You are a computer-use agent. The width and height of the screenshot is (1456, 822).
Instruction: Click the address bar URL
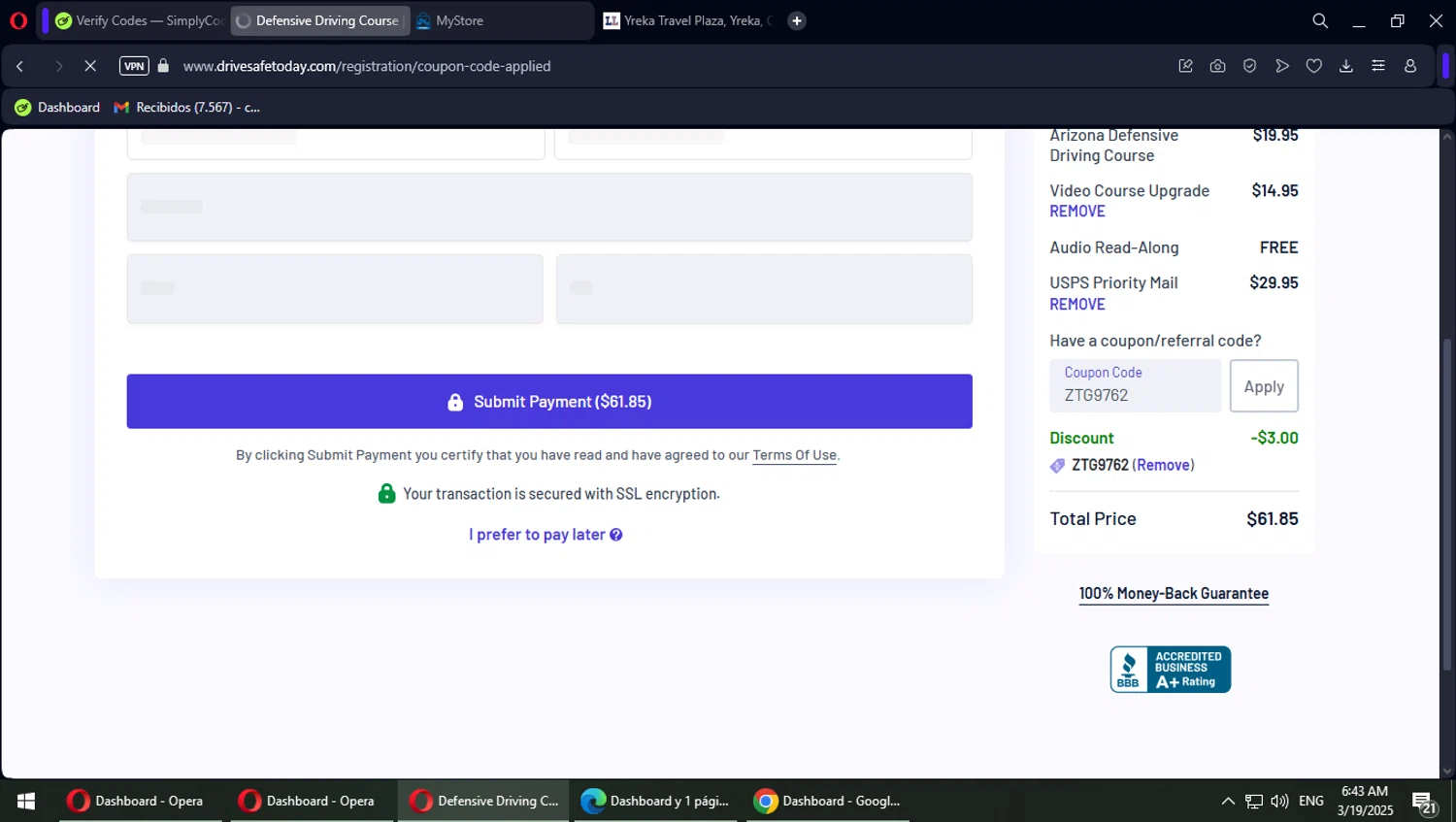coord(367,66)
